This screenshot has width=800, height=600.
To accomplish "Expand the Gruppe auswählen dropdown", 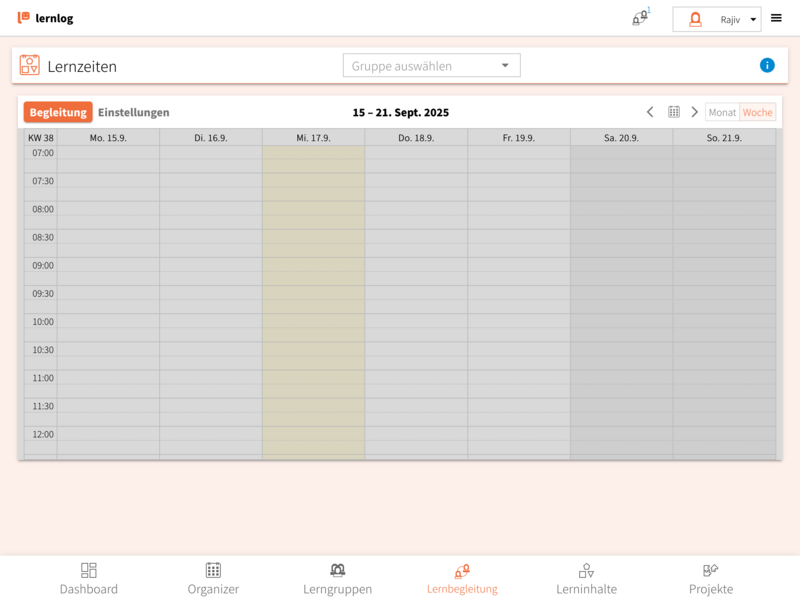I will 431,66.
